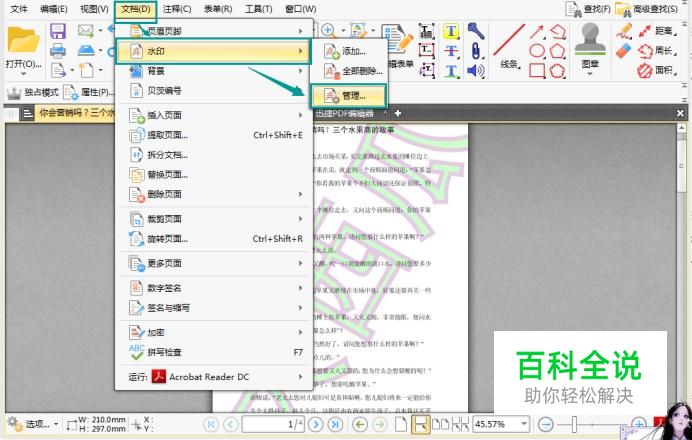Open 加密 submenu
This screenshot has height=440, width=692.
[214, 332]
